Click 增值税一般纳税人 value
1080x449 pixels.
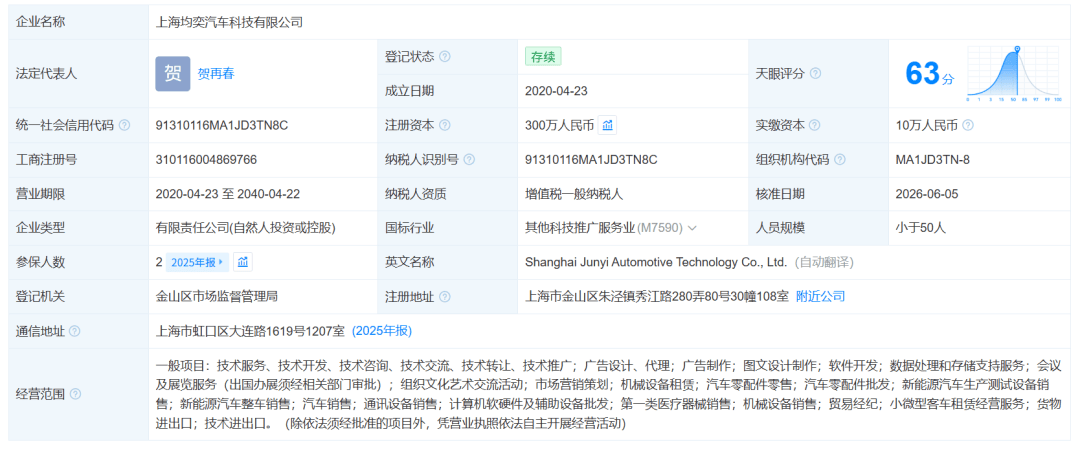(x=574, y=194)
